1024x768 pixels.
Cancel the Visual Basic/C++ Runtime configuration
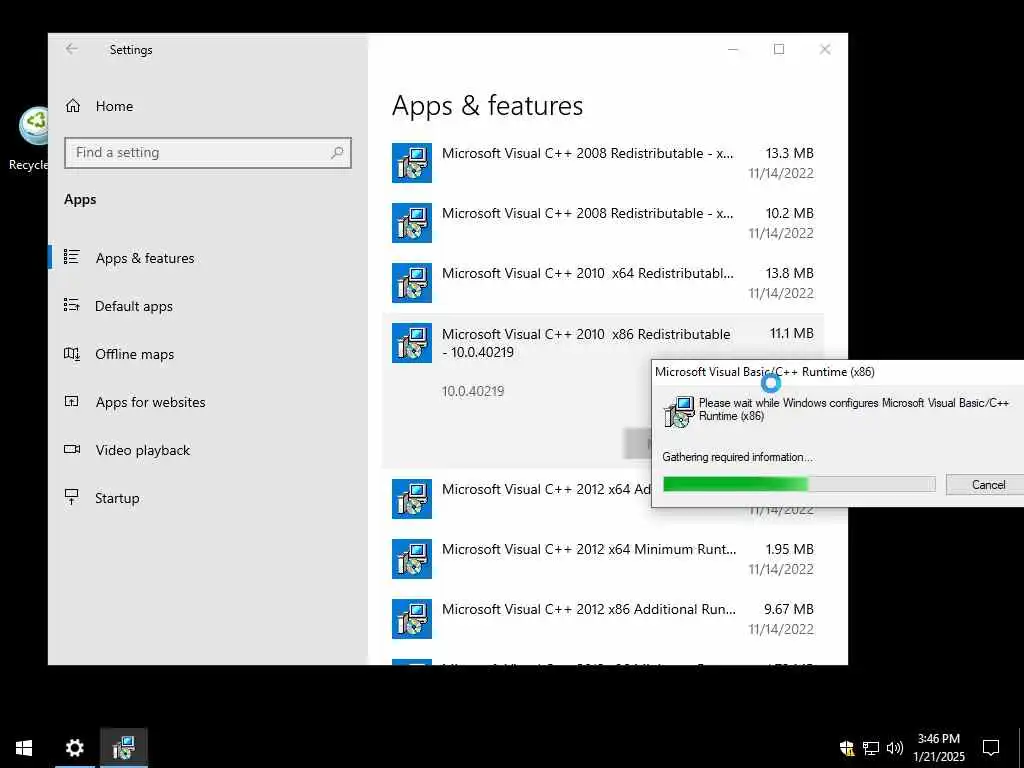pyautogui.click(x=987, y=485)
